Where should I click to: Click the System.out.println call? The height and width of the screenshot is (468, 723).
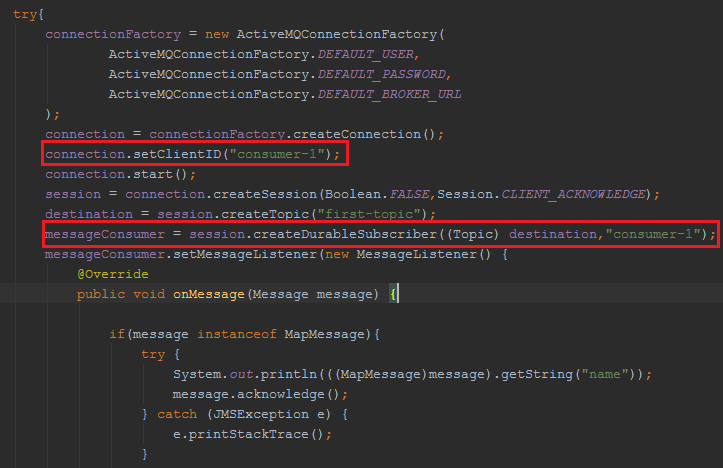[245, 374]
